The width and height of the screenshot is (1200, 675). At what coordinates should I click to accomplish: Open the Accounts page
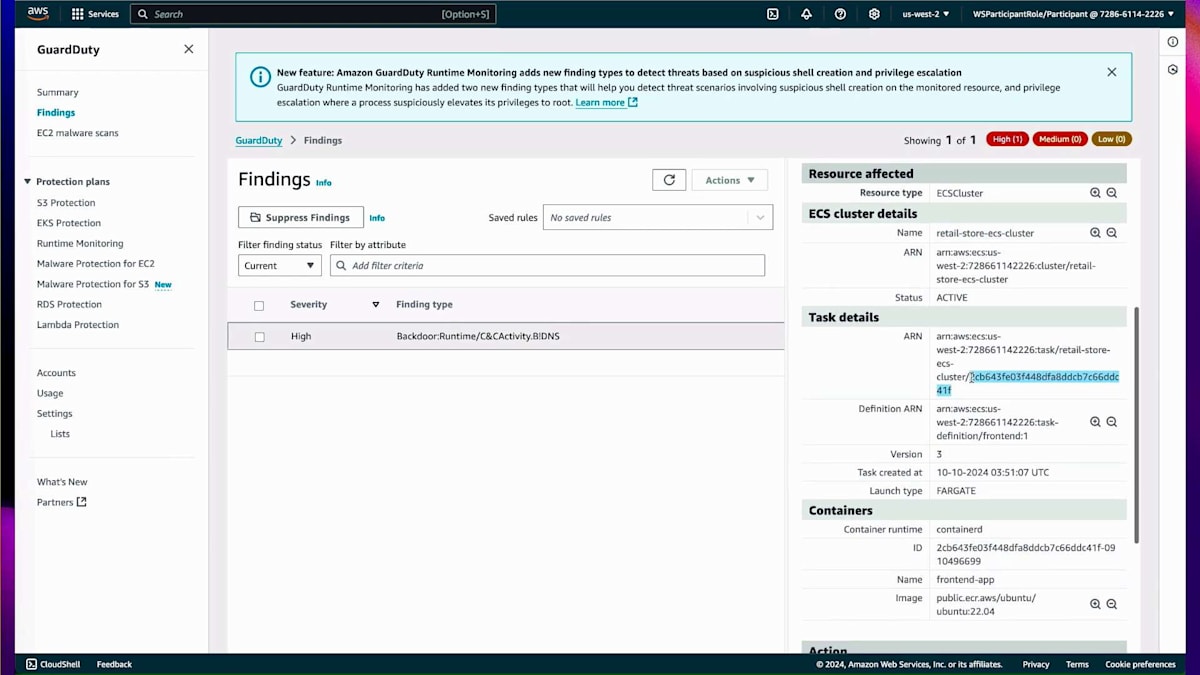pyautogui.click(x=56, y=373)
